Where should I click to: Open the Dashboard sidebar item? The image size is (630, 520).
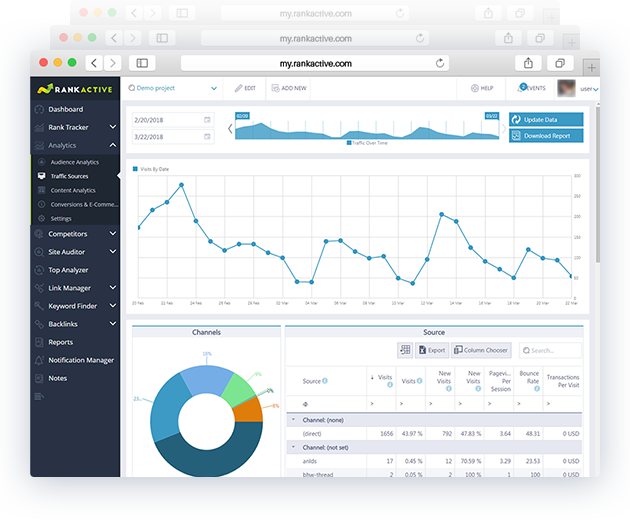(x=65, y=109)
